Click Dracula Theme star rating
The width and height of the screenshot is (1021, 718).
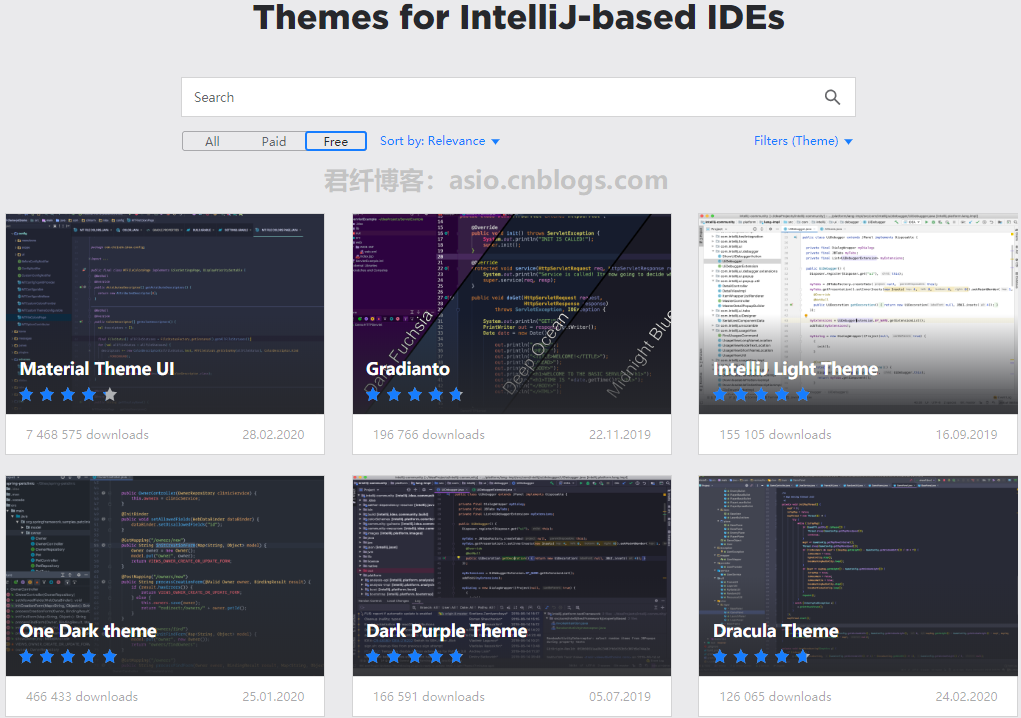(x=761, y=656)
